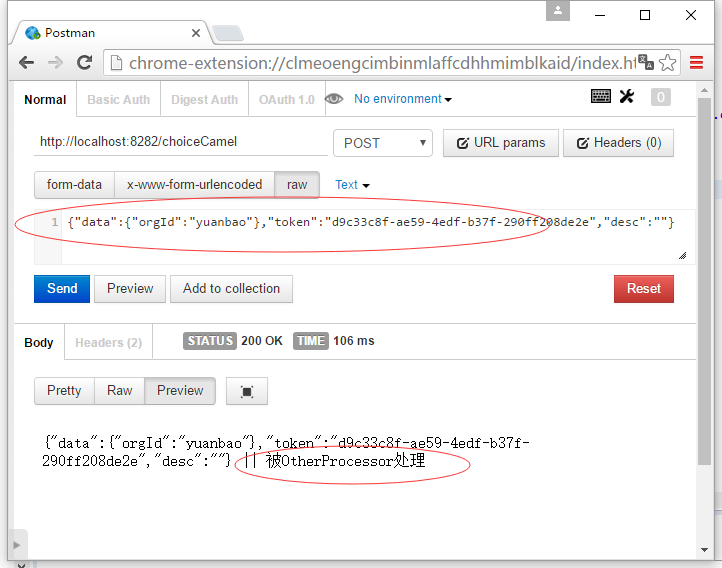This screenshot has width=722, height=568.
Task: Open Postman settings wrench icon
Action: click(x=627, y=97)
